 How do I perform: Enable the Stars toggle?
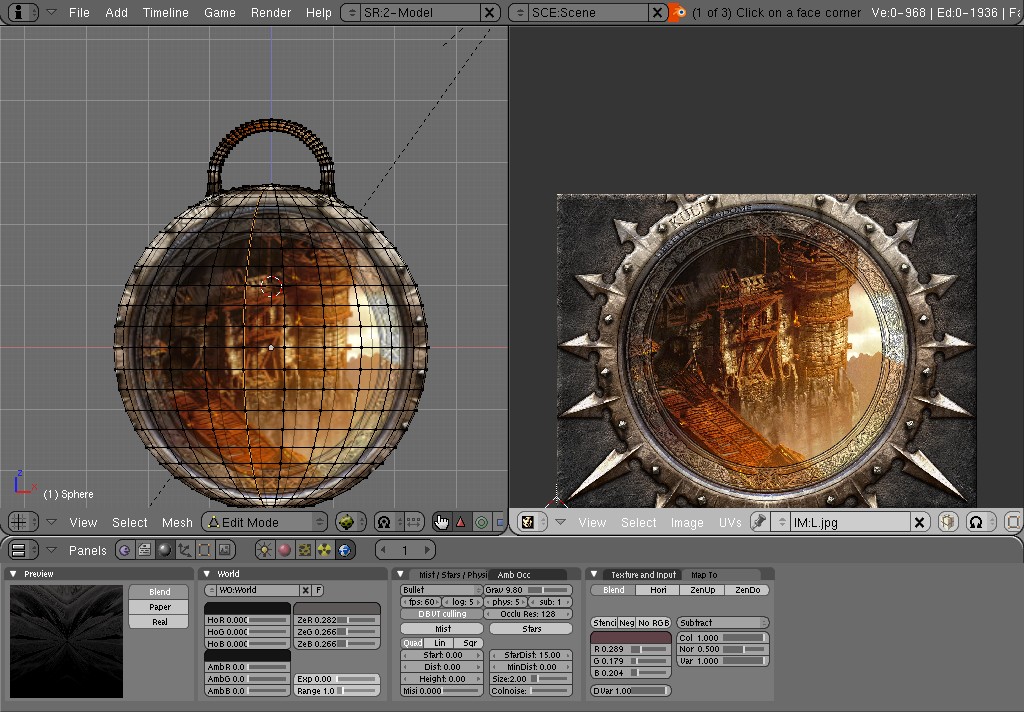click(x=531, y=628)
